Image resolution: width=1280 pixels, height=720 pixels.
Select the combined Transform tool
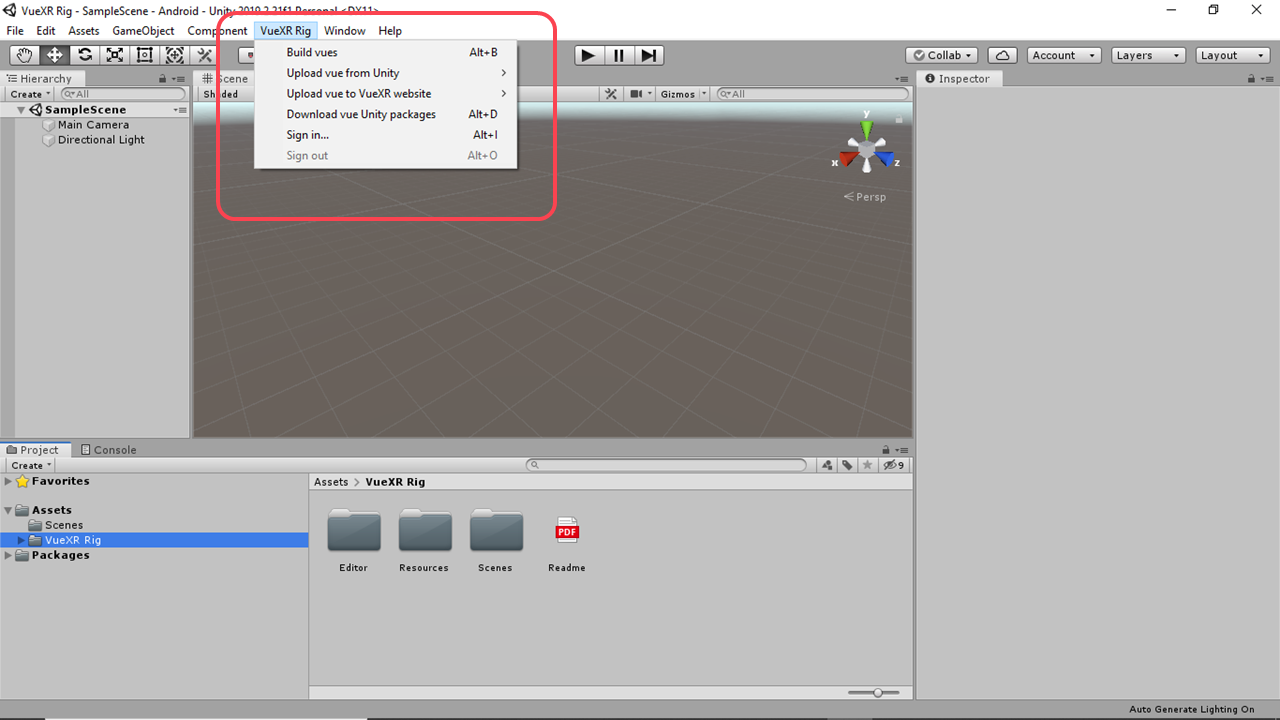tap(174, 55)
